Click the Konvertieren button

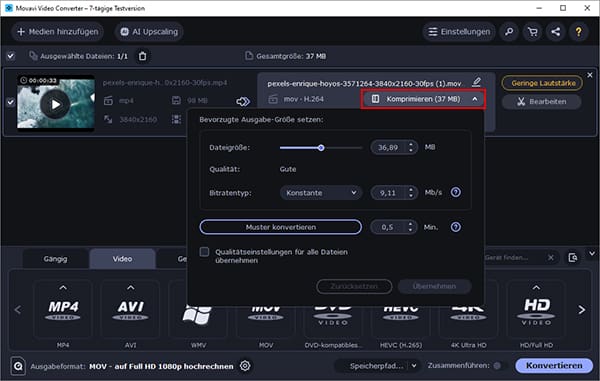[x=554, y=366]
